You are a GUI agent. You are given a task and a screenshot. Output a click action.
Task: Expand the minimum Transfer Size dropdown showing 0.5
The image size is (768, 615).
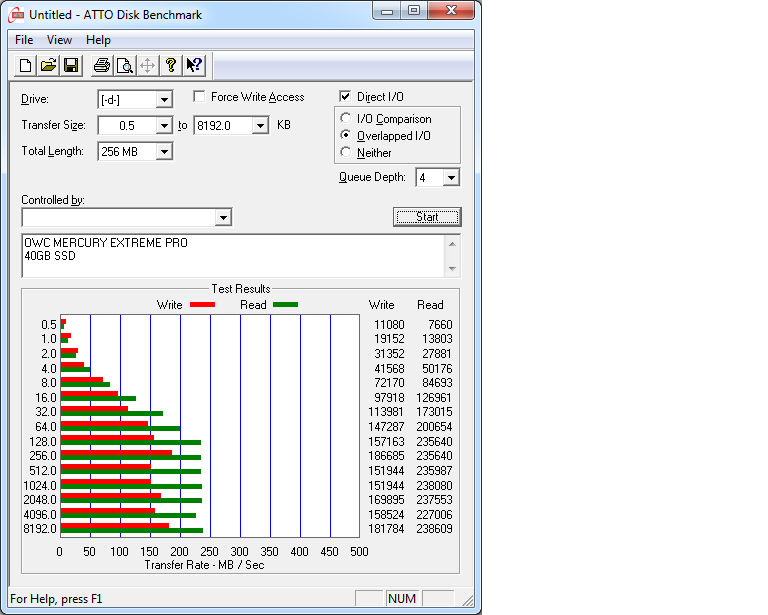click(164, 126)
